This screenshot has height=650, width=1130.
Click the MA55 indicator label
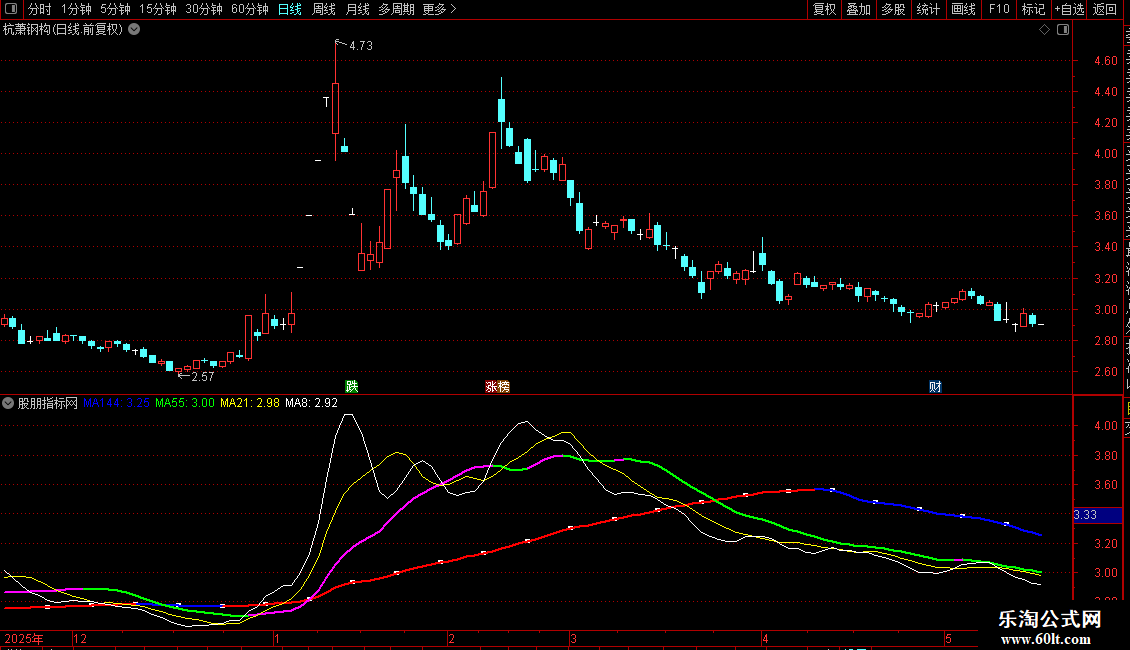point(184,403)
